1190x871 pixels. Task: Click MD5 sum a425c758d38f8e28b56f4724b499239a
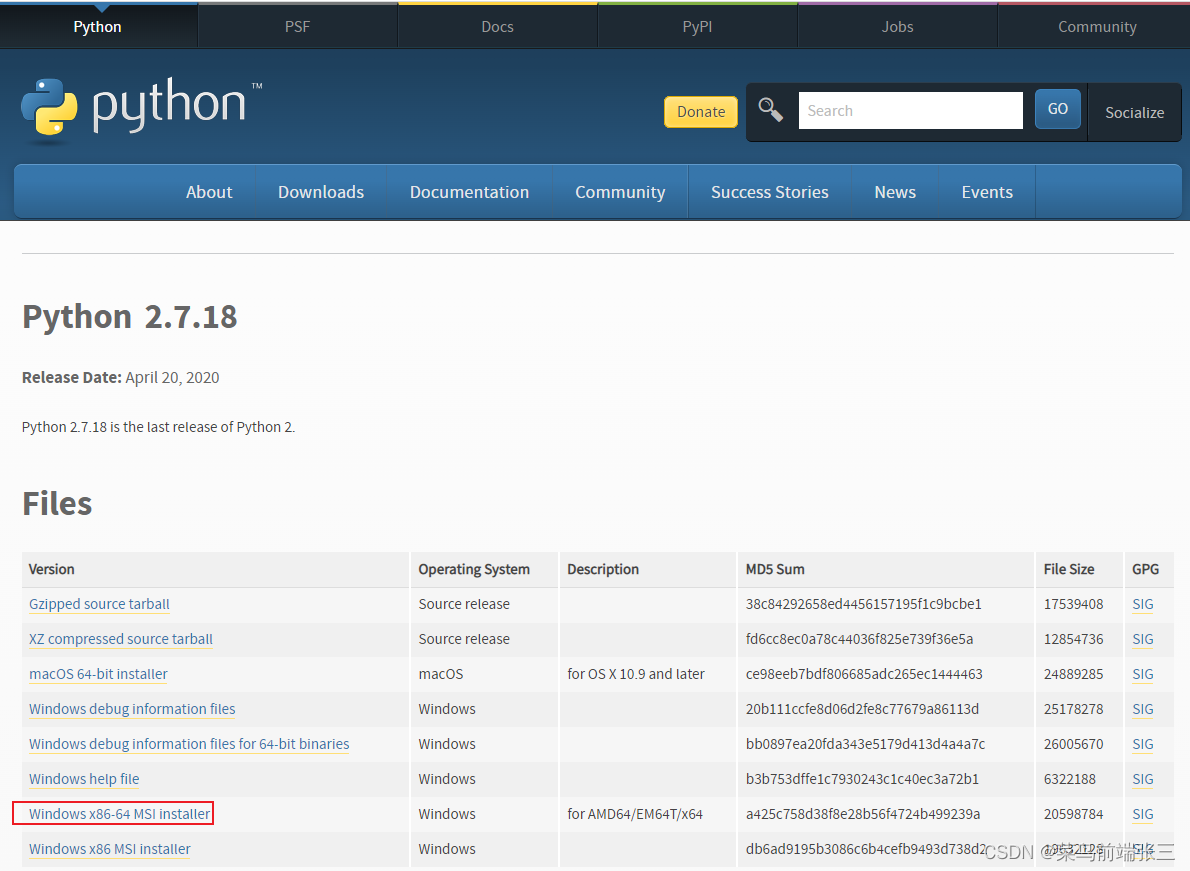pyautogui.click(x=863, y=813)
